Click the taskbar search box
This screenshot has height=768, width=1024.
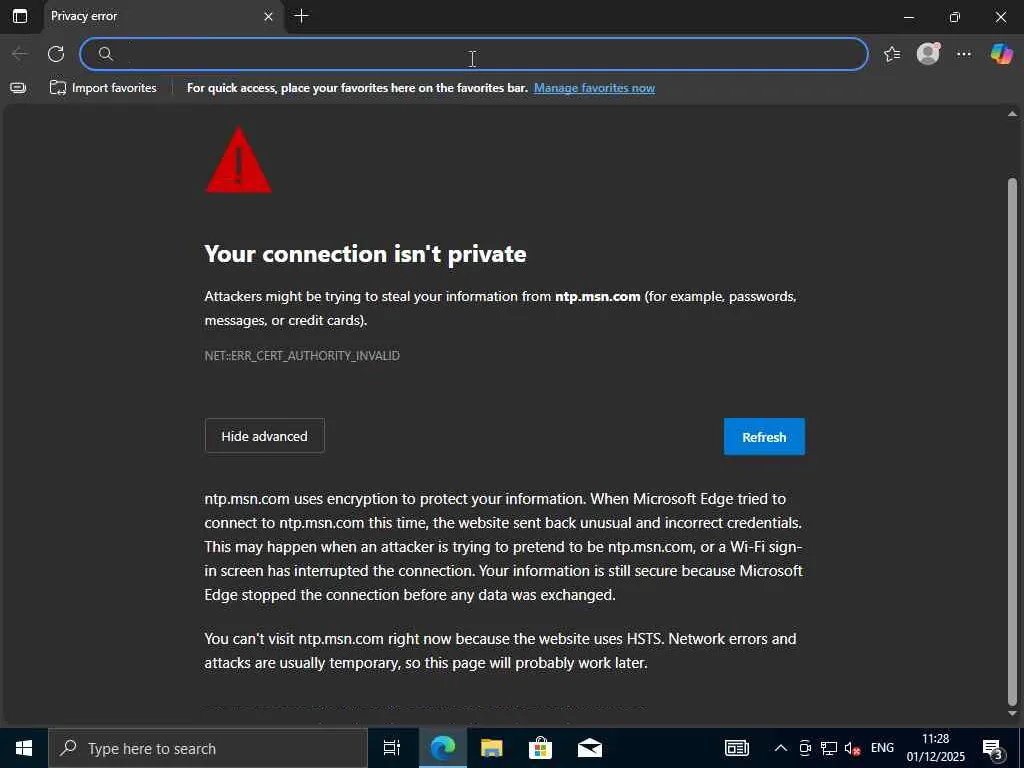208,748
